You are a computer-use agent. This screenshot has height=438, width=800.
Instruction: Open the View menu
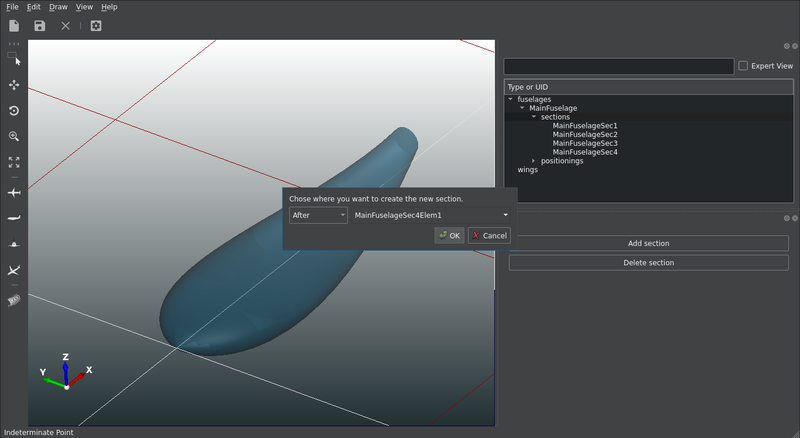[x=85, y=7]
